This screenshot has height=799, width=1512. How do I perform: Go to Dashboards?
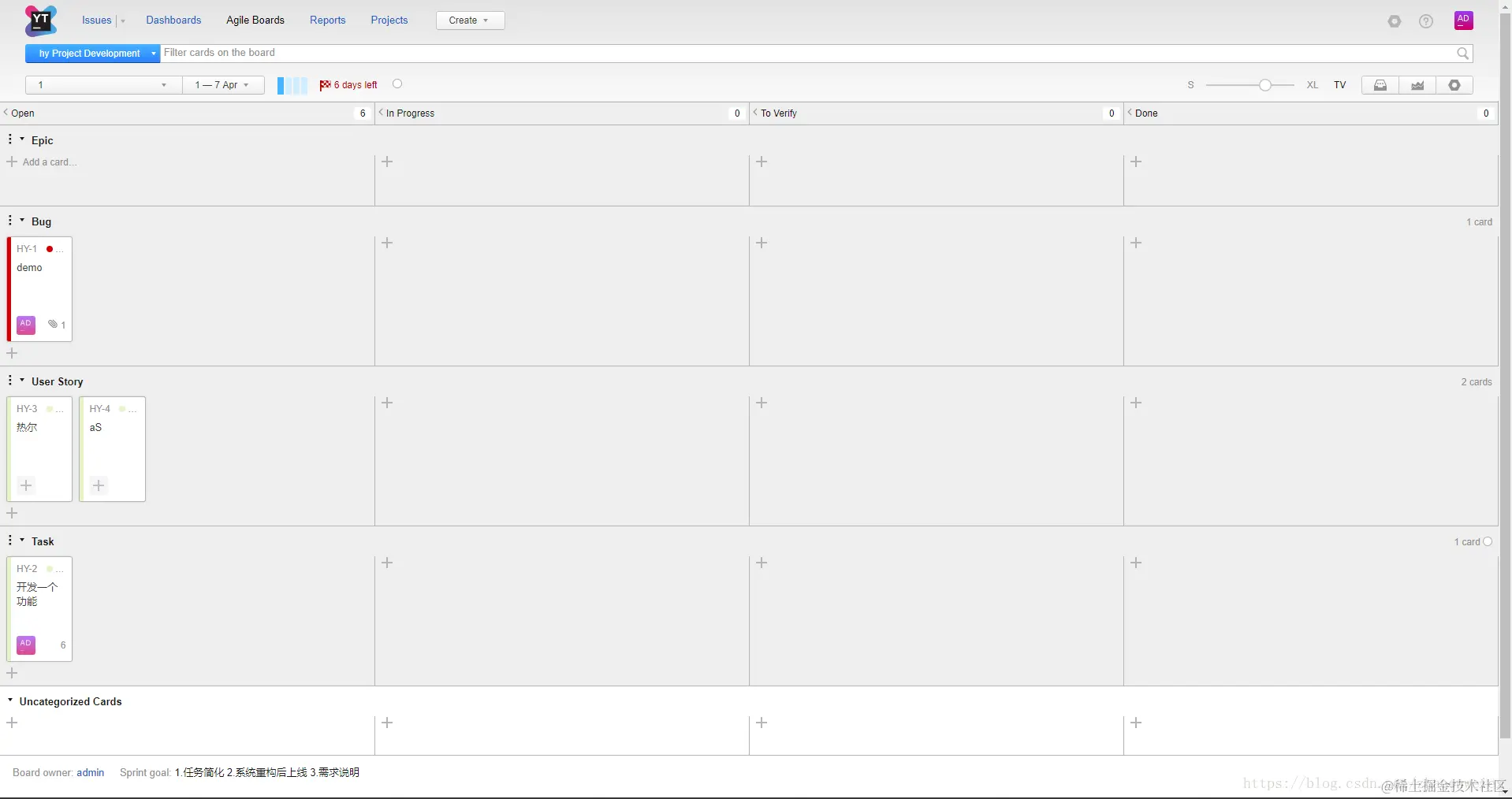click(x=173, y=20)
